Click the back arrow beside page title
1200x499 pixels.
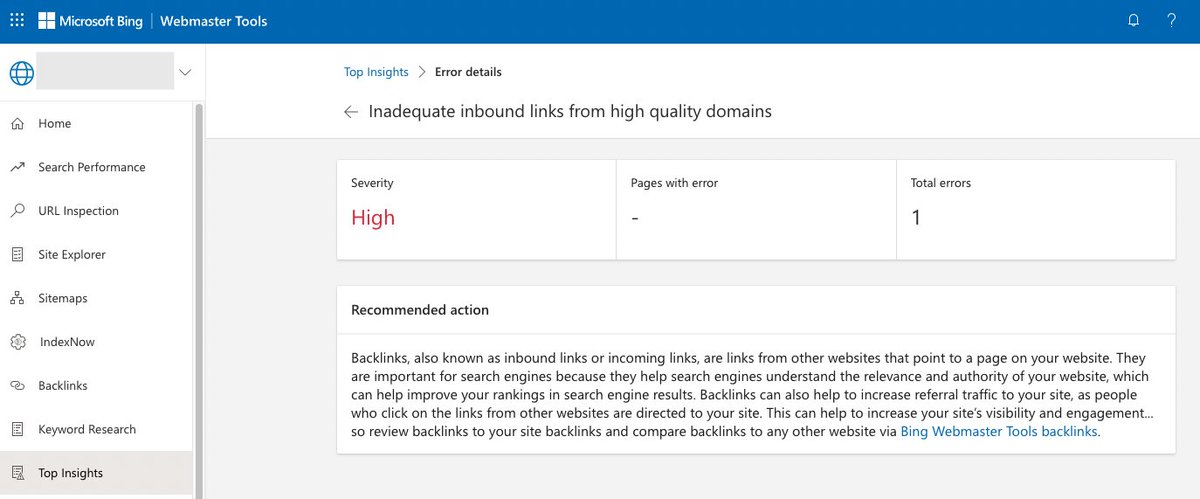(x=351, y=112)
